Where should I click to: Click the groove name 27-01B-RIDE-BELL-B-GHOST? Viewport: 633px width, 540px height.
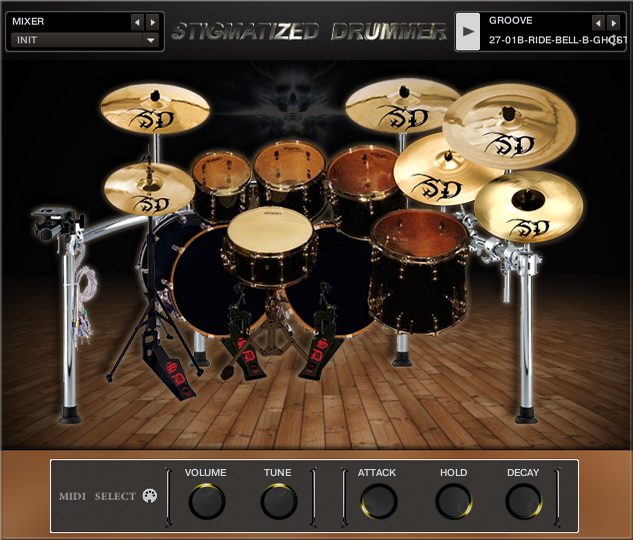click(x=557, y=40)
